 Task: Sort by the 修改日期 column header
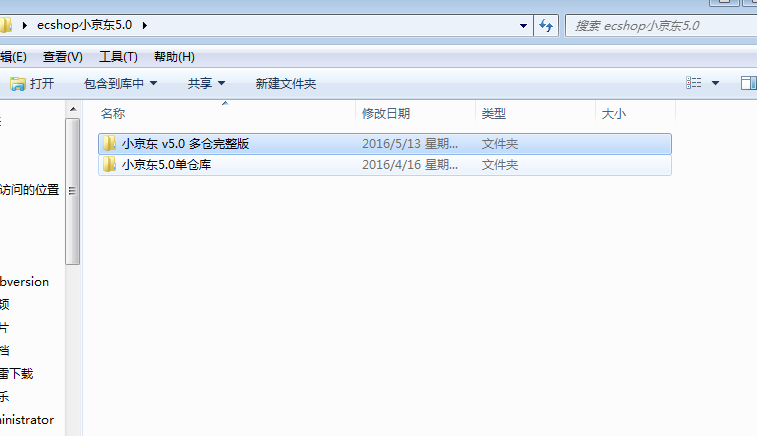click(415, 113)
